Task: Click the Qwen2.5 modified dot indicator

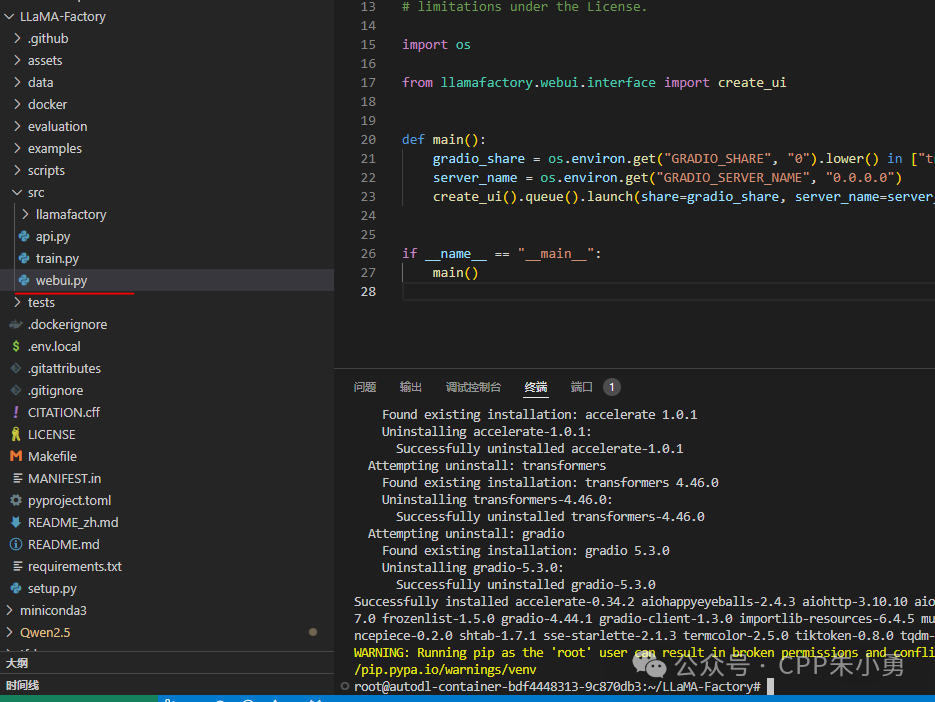Action: click(313, 632)
